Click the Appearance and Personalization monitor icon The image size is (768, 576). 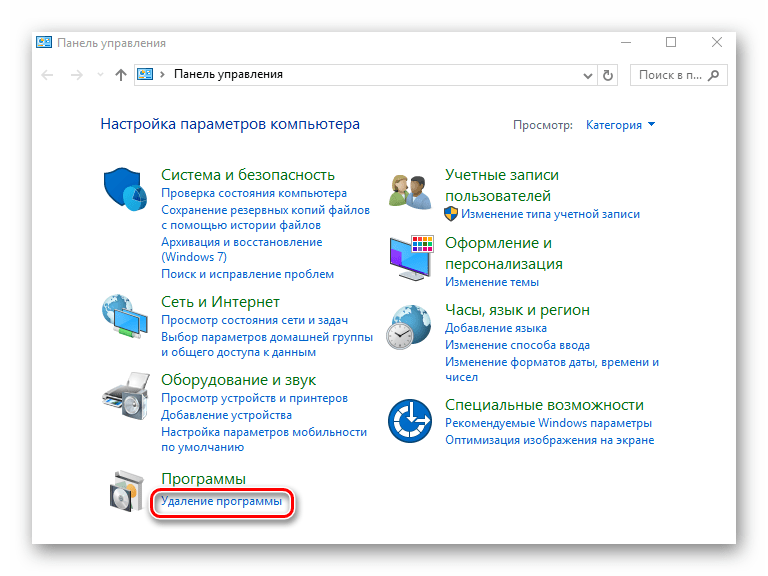click(411, 258)
